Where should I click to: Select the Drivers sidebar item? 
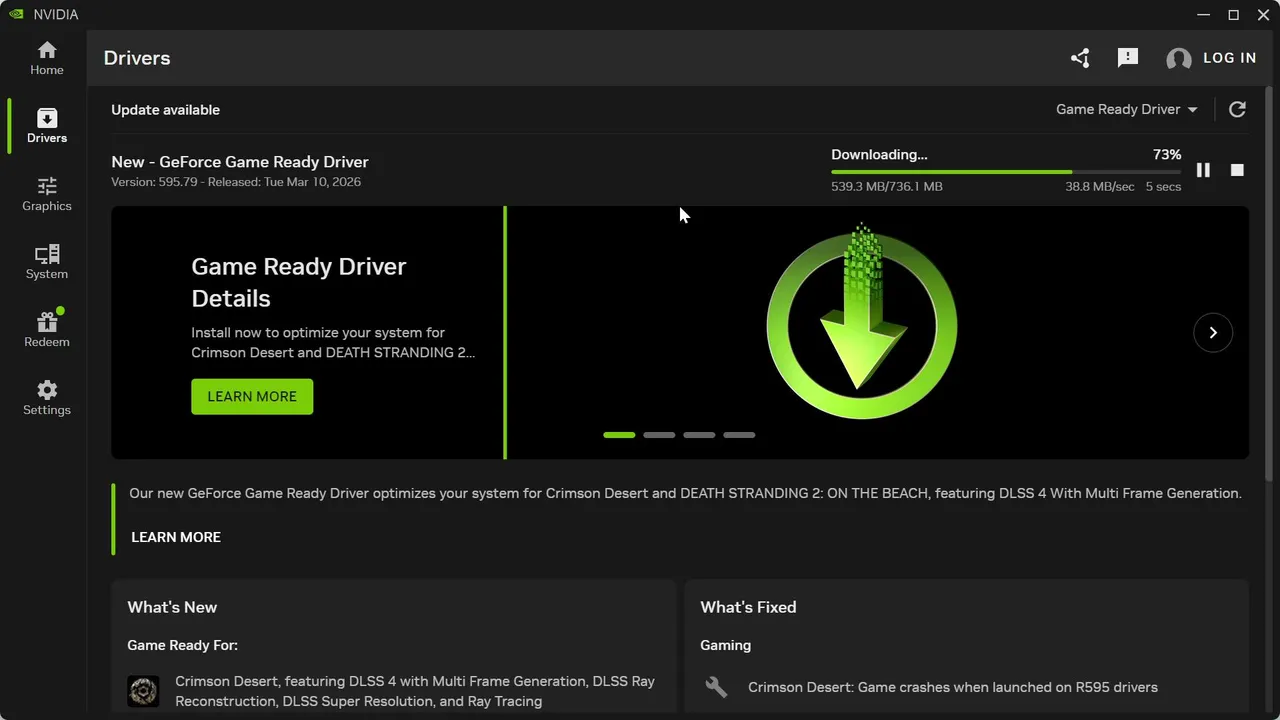tap(46, 126)
